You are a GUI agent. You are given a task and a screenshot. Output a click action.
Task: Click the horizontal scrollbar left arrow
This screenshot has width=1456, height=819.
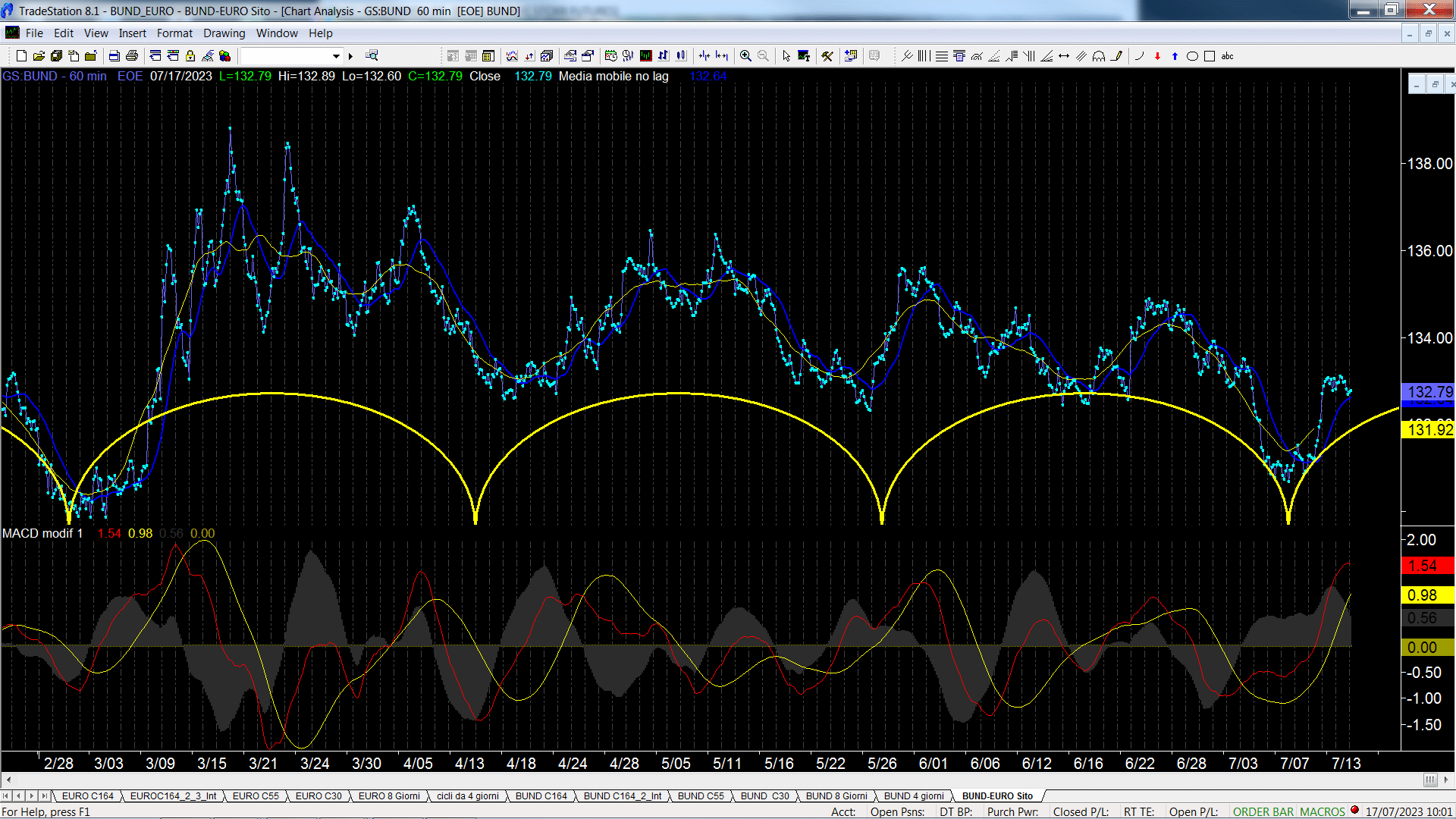8,780
